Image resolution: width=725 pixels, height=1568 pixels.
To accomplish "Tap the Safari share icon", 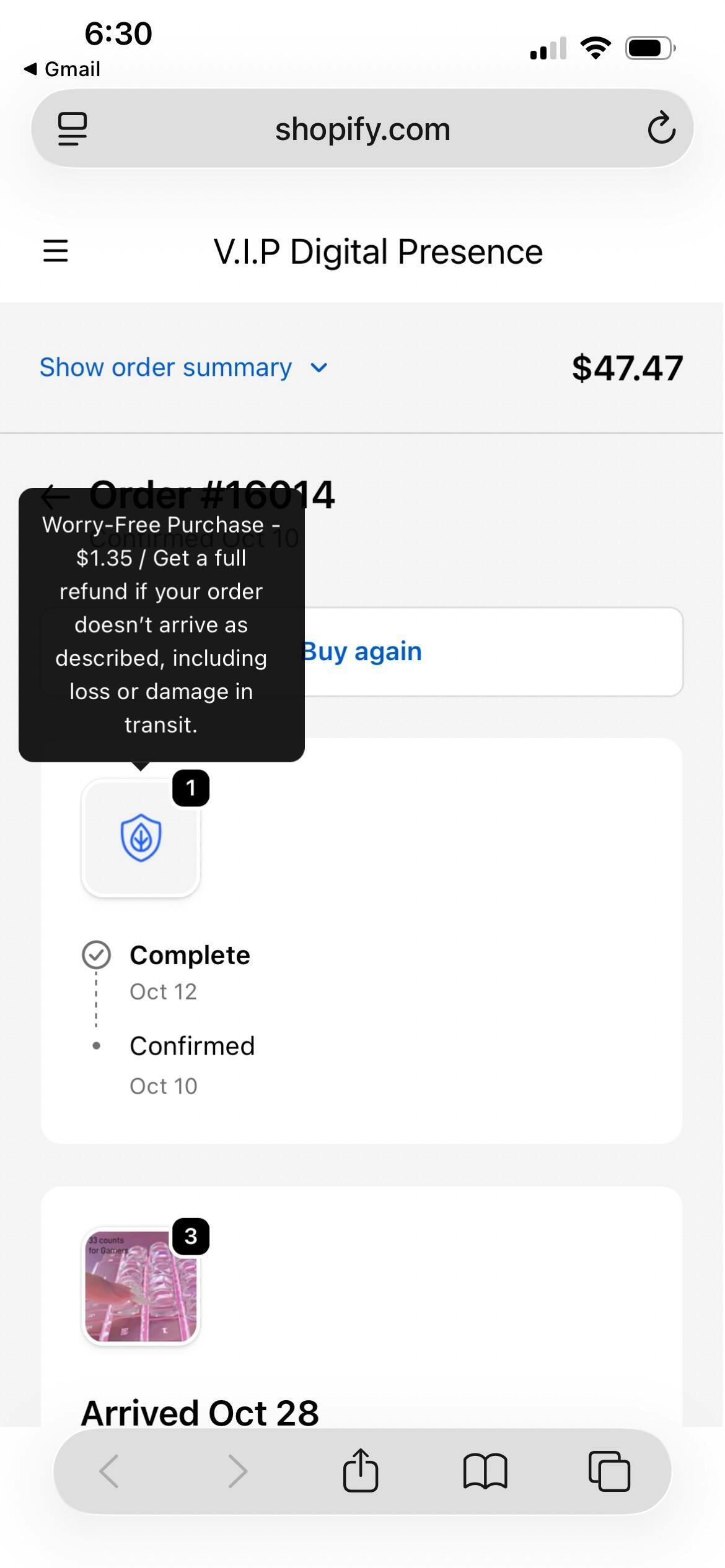I will (x=361, y=1470).
